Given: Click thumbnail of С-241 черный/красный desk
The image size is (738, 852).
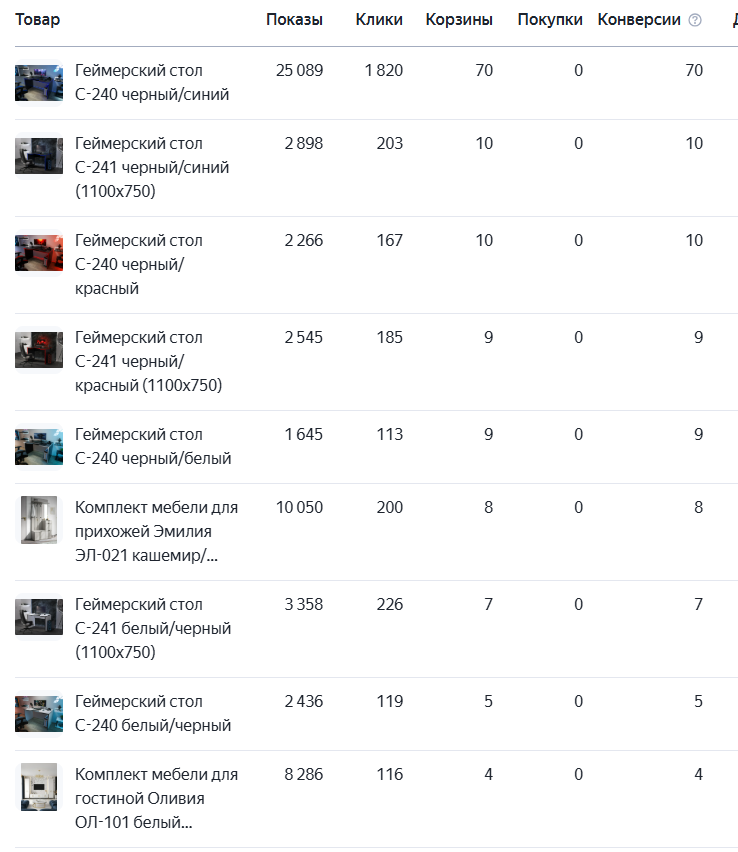Looking at the screenshot, I should 39,350.
